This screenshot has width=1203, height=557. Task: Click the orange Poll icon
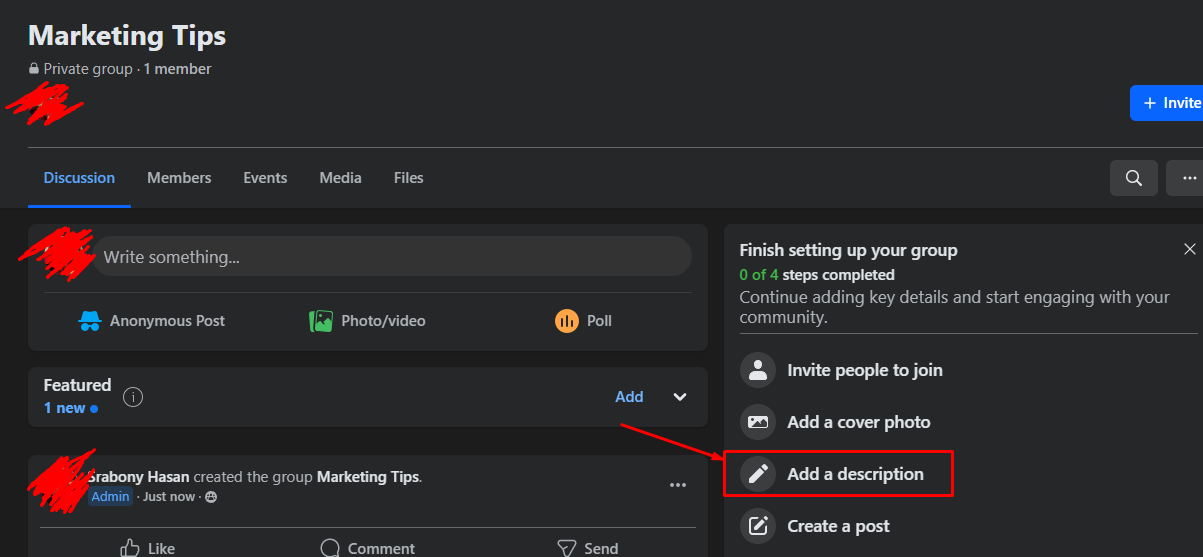pos(567,321)
